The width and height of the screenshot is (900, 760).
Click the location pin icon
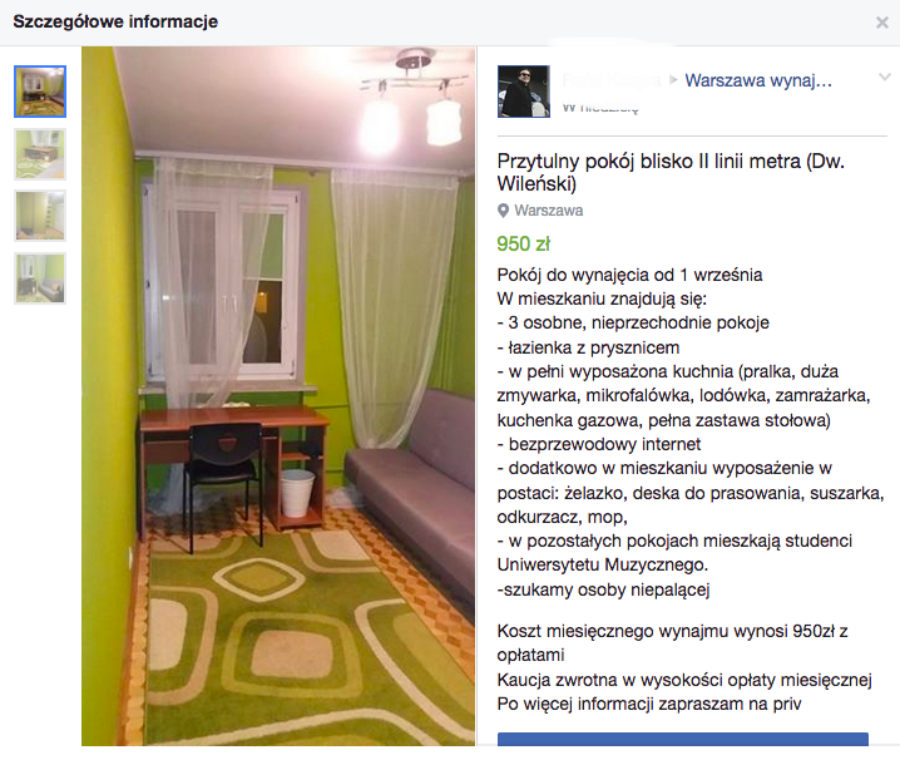[503, 211]
